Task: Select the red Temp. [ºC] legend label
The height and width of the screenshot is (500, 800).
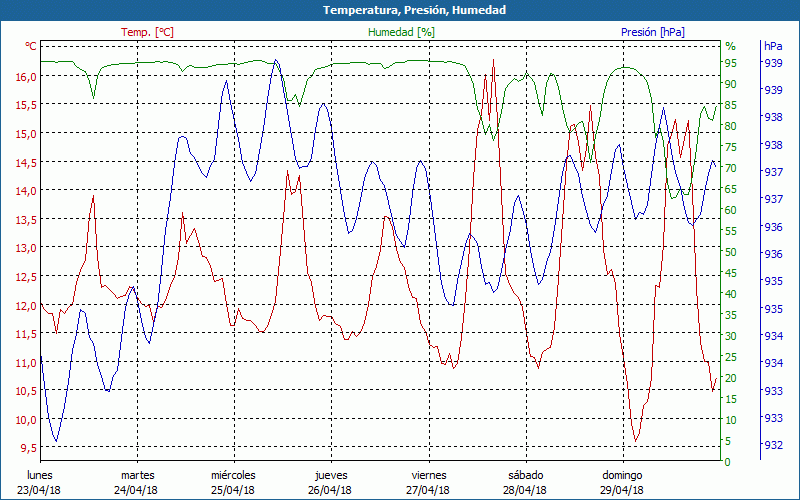Action: coord(147,32)
